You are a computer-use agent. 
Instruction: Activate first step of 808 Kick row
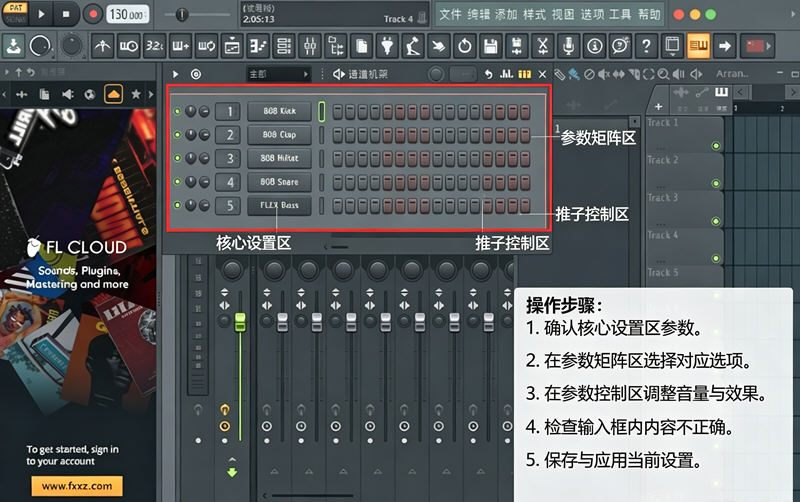coord(338,111)
